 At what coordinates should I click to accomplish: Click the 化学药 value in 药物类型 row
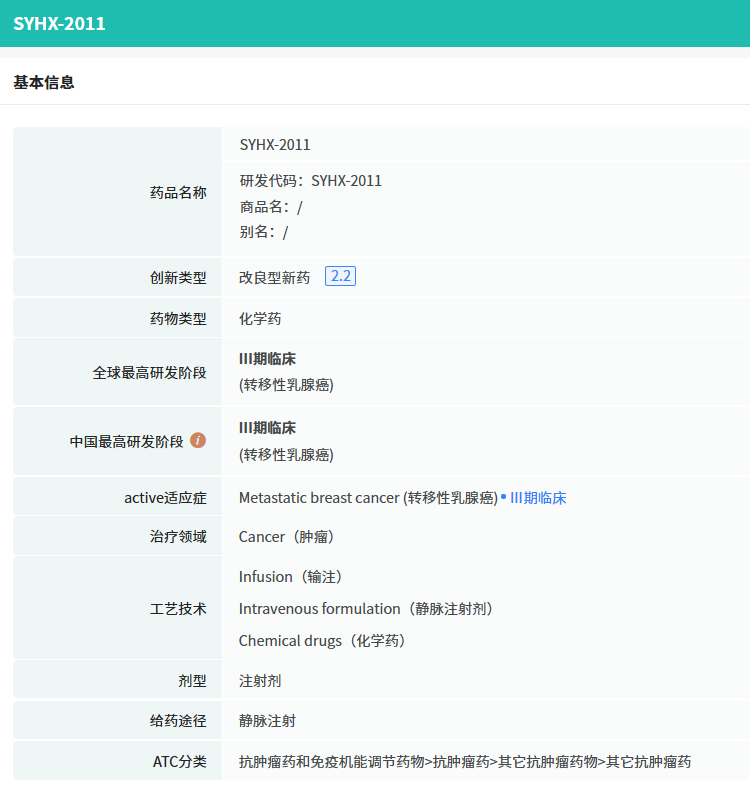click(260, 319)
